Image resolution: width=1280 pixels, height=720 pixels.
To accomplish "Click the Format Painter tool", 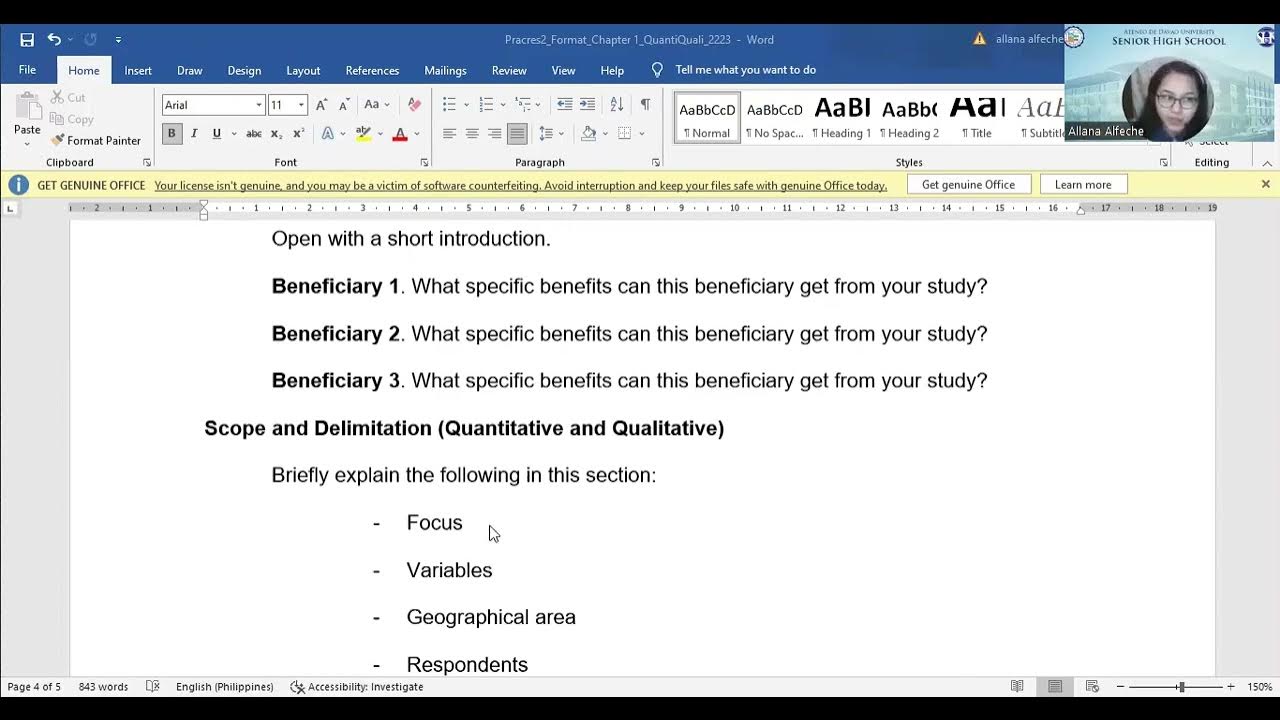I will [96, 141].
